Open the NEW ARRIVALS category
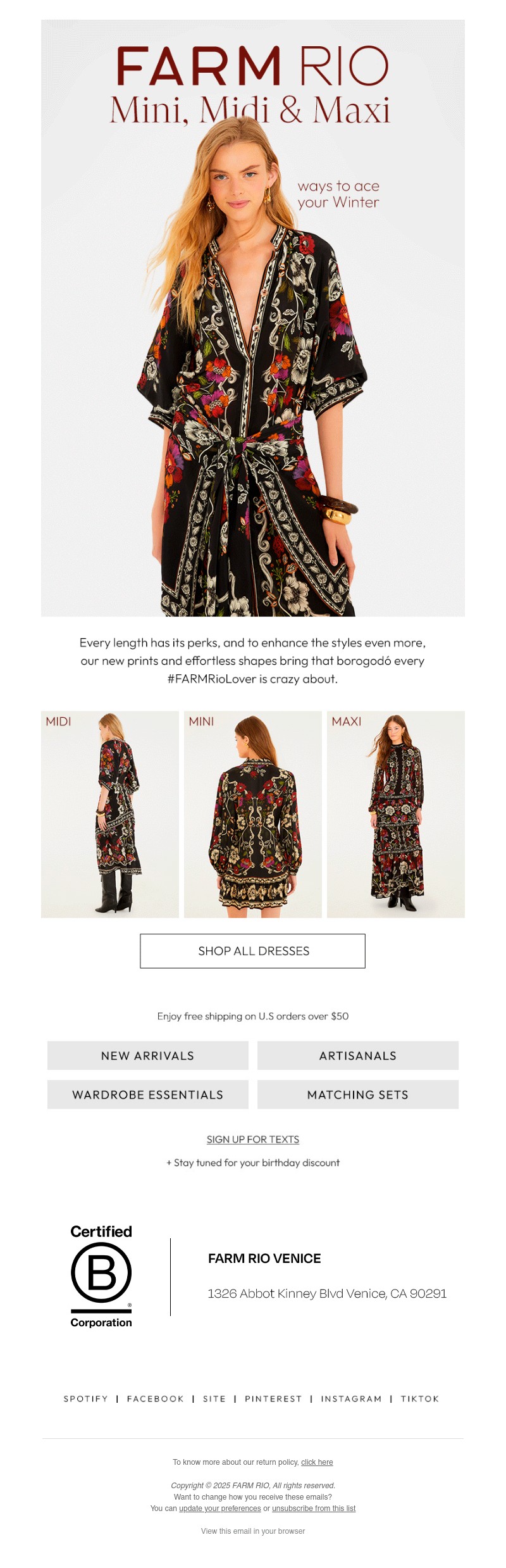This screenshot has width=506, height=1568. pyautogui.click(x=148, y=1056)
